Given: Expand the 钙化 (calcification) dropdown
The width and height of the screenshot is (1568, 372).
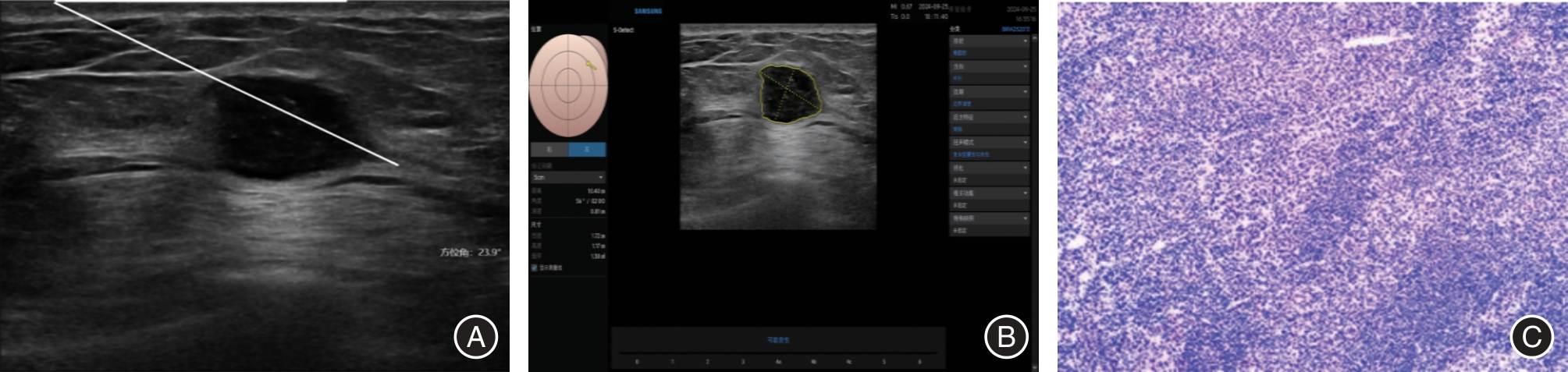Looking at the screenshot, I should point(988,168).
